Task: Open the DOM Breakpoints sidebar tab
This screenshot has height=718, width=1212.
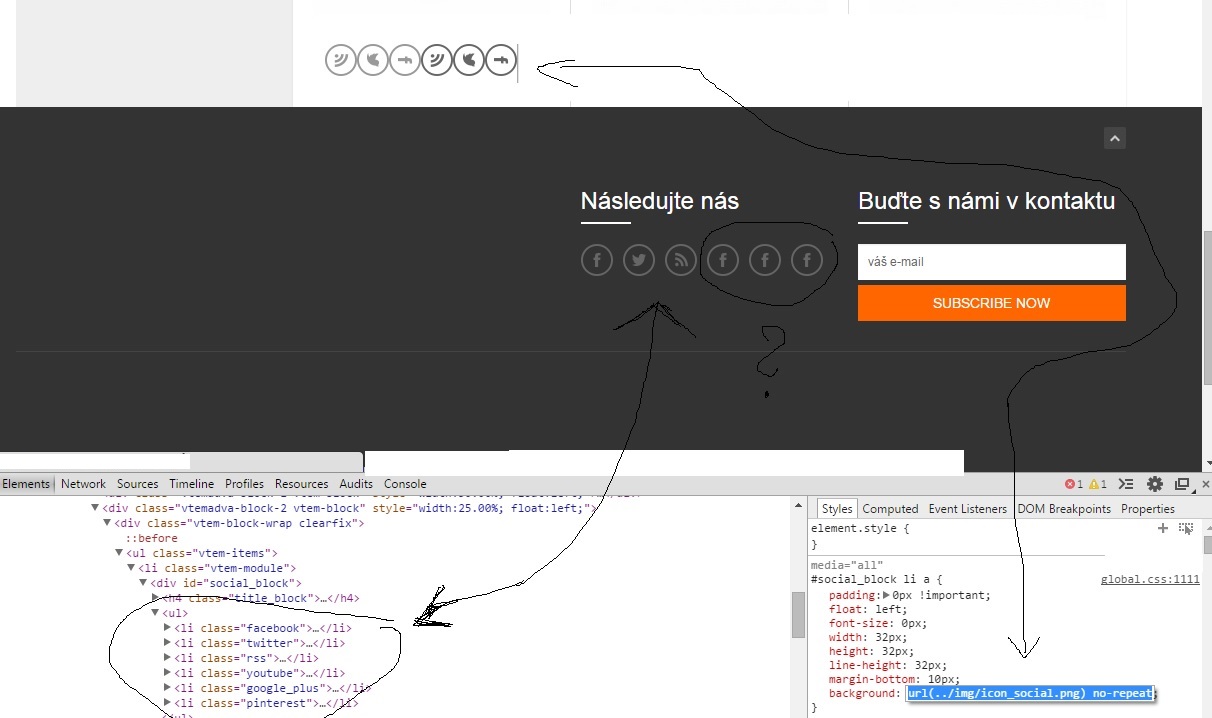Action: [1064, 509]
